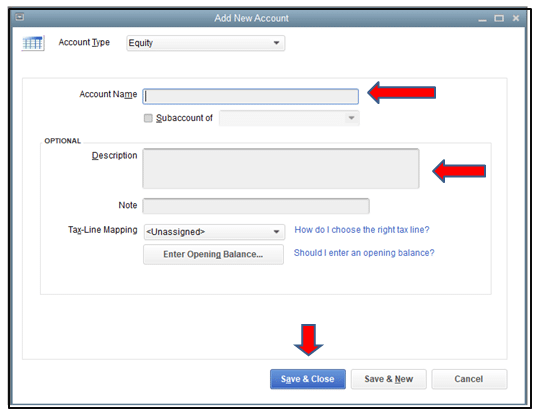Expand the Subaccount of parent list

pyautogui.click(x=289, y=118)
